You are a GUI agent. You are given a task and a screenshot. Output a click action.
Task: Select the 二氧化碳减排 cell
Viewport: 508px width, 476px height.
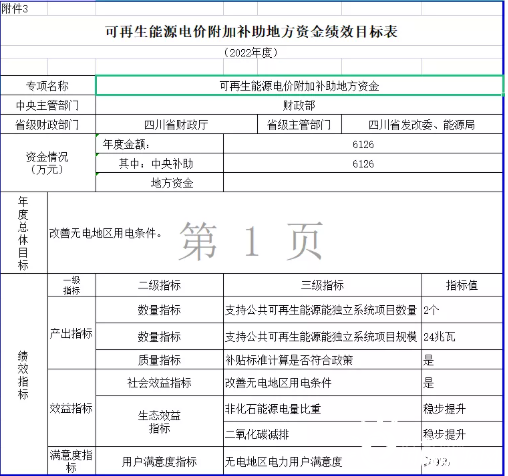(322, 434)
